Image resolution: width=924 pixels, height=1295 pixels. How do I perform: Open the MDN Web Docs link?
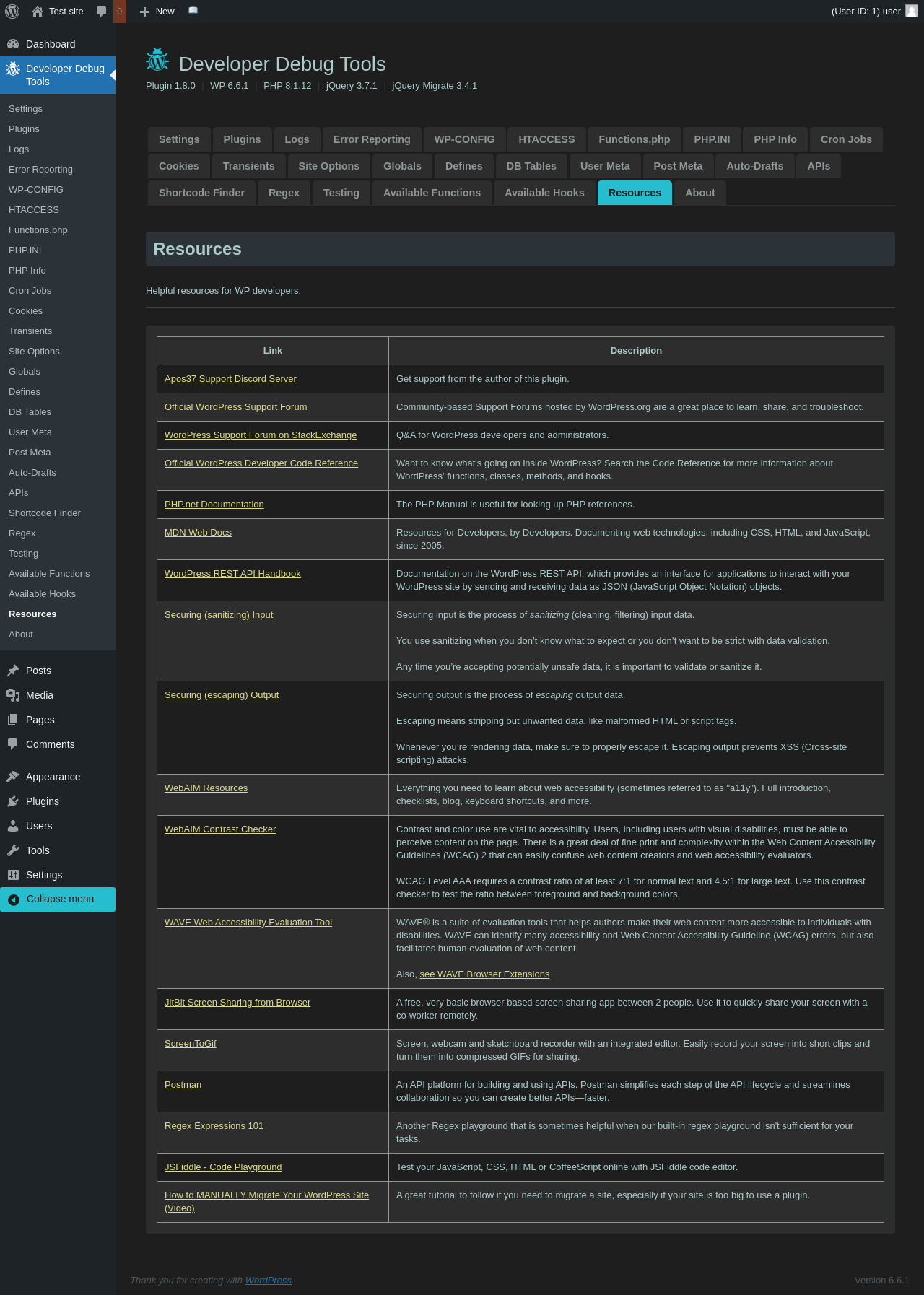[x=198, y=533]
